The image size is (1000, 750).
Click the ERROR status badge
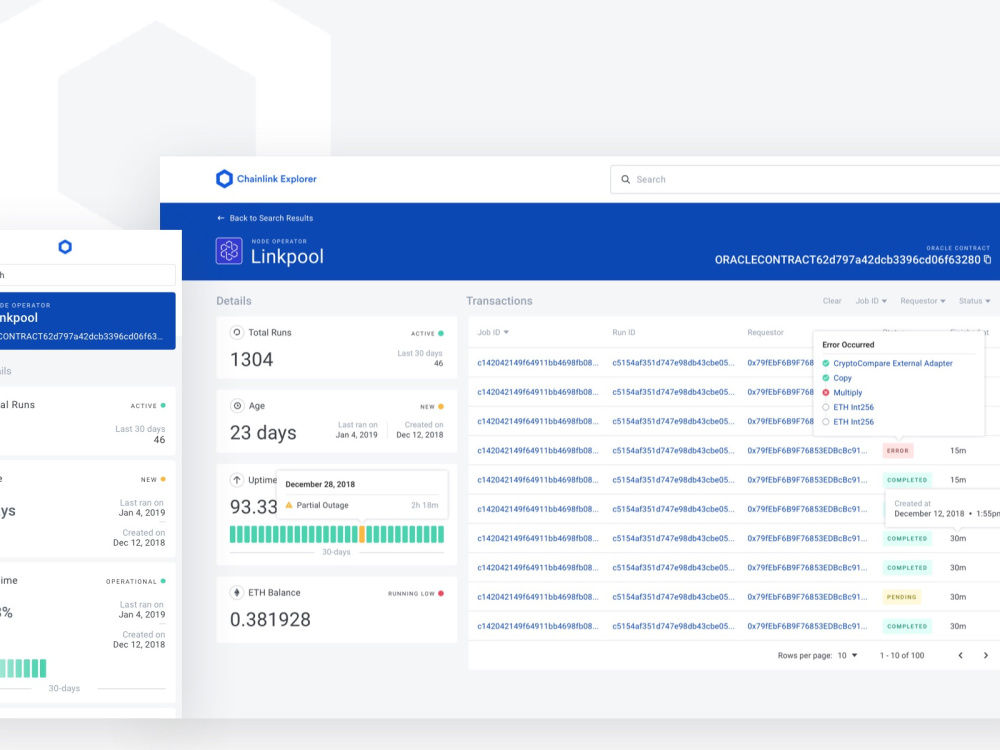click(897, 450)
